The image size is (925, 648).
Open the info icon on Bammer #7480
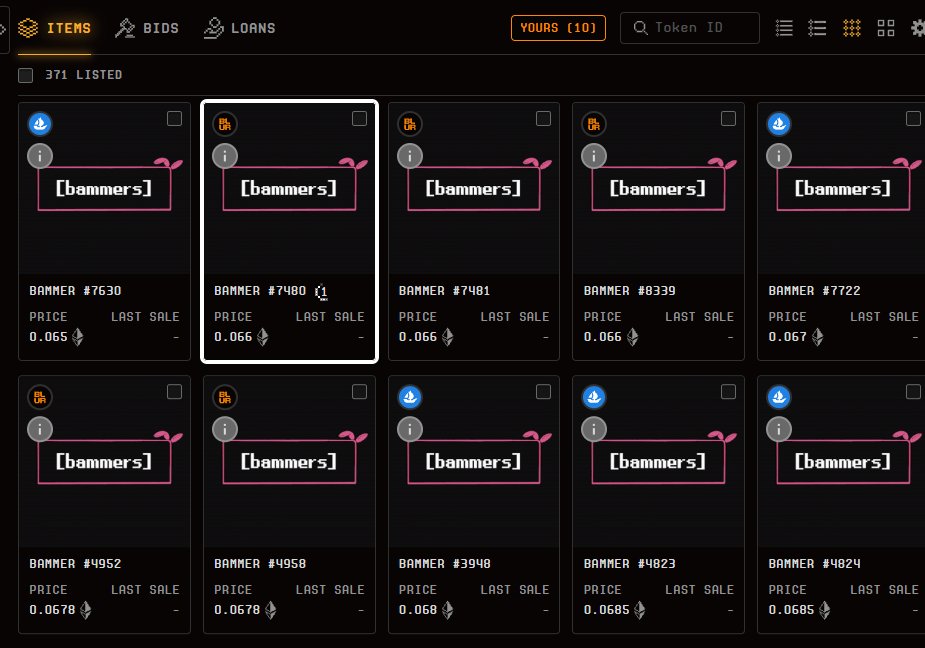(225, 156)
